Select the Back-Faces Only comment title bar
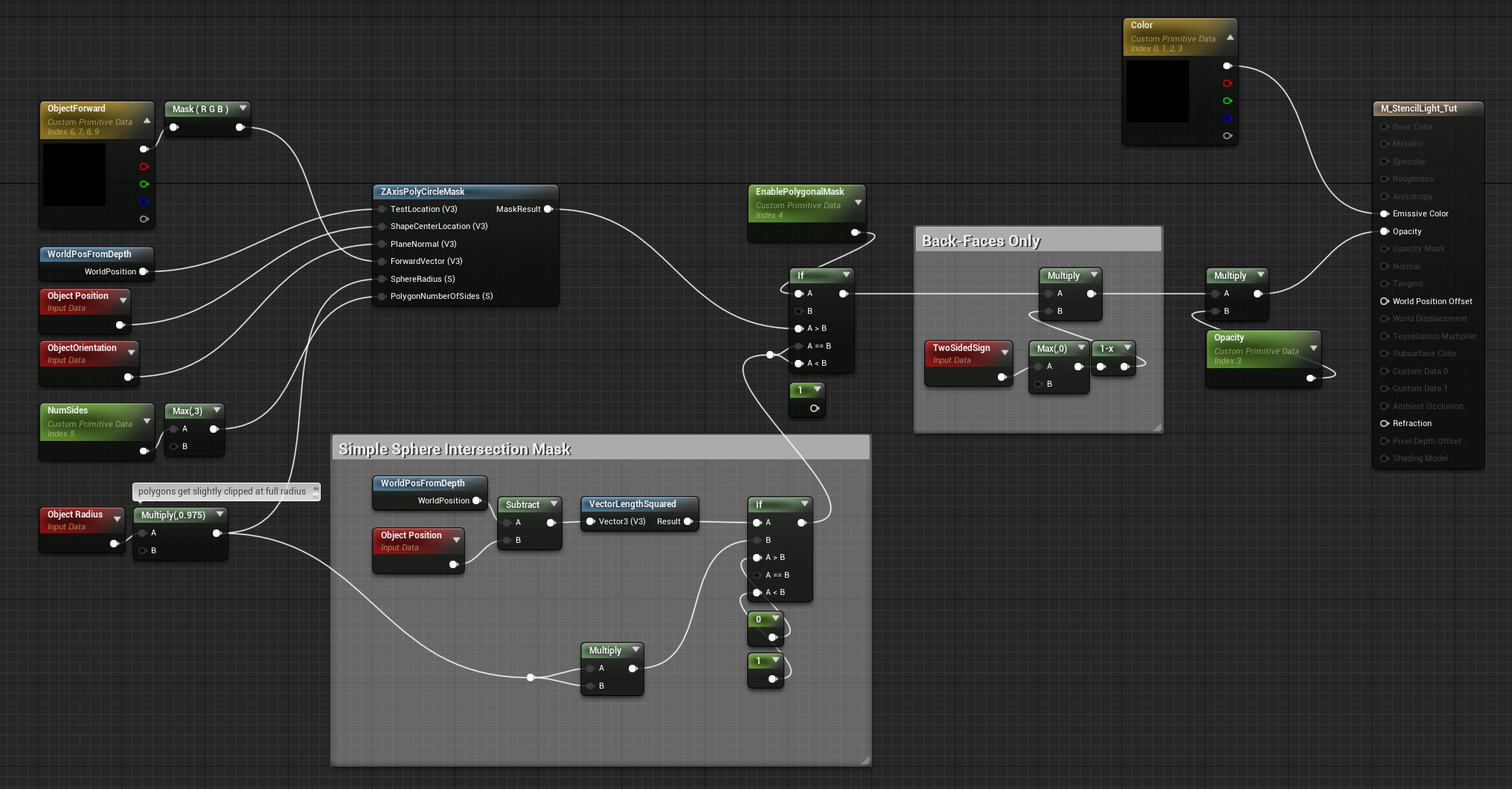This screenshot has height=789, width=1512. point(1038,240)
